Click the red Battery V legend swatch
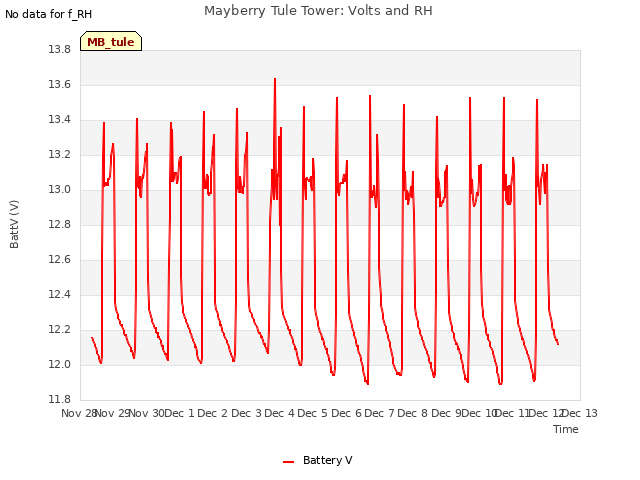Viewport: 640px width, 480px height. (289, 462)
